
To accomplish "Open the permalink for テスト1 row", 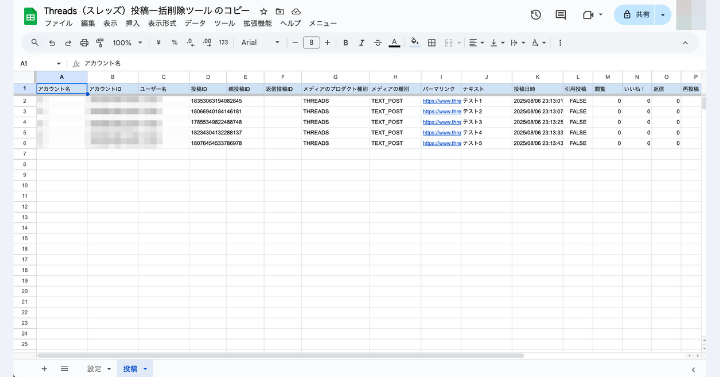I will click(442, 101).
